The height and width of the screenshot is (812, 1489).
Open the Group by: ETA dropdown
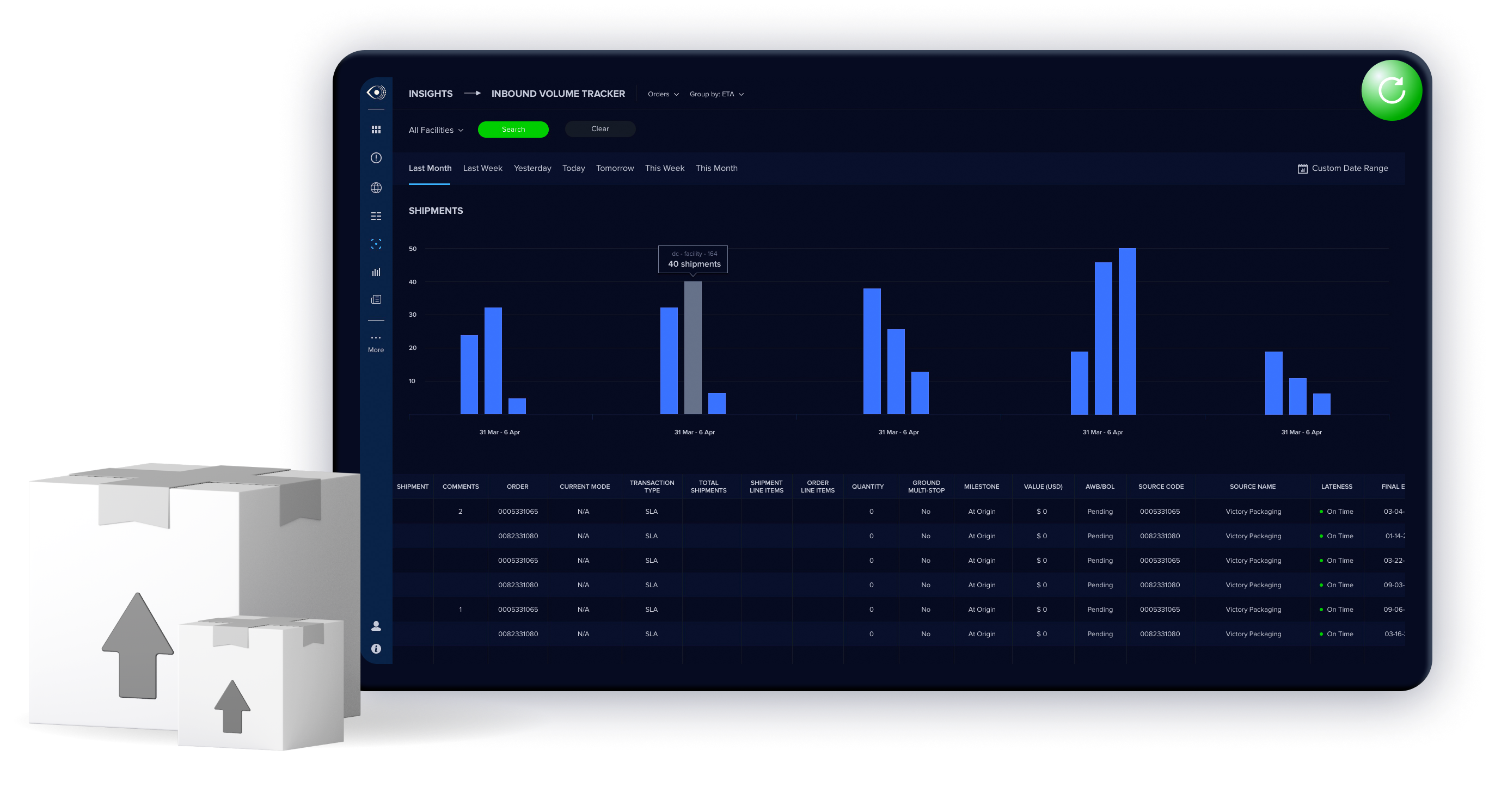pos(715,94)
